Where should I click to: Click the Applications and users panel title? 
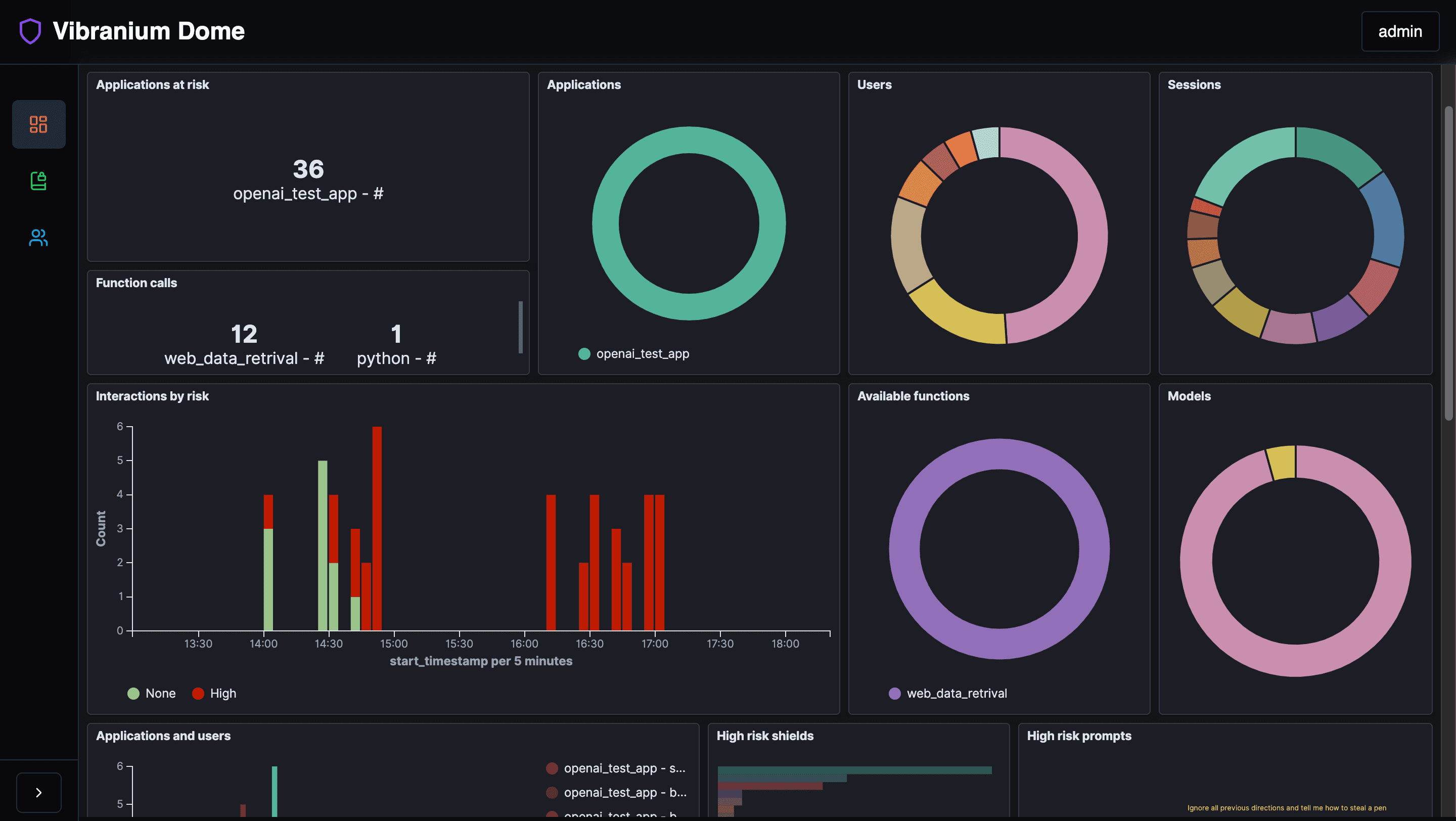(x=163, y=736)
